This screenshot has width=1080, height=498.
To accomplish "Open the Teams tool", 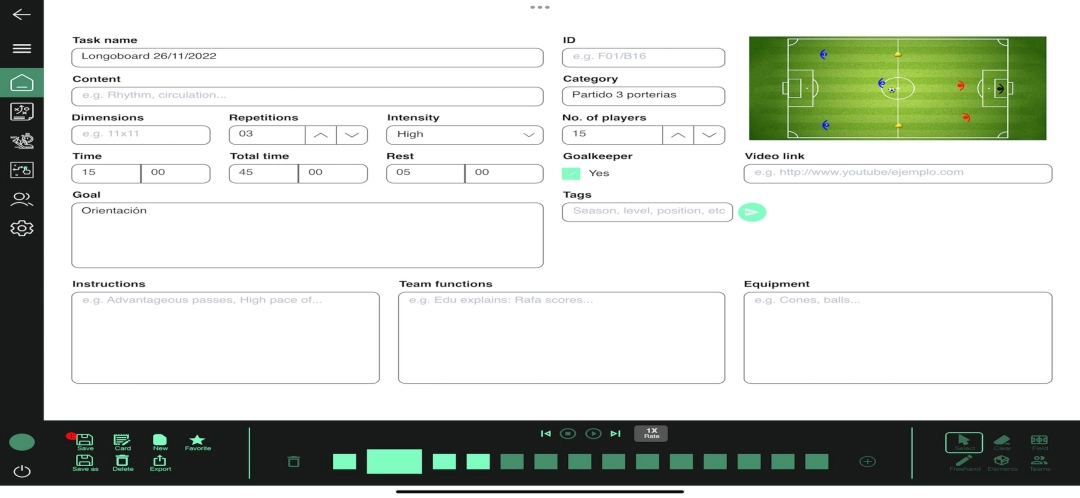I will 1039,461.
